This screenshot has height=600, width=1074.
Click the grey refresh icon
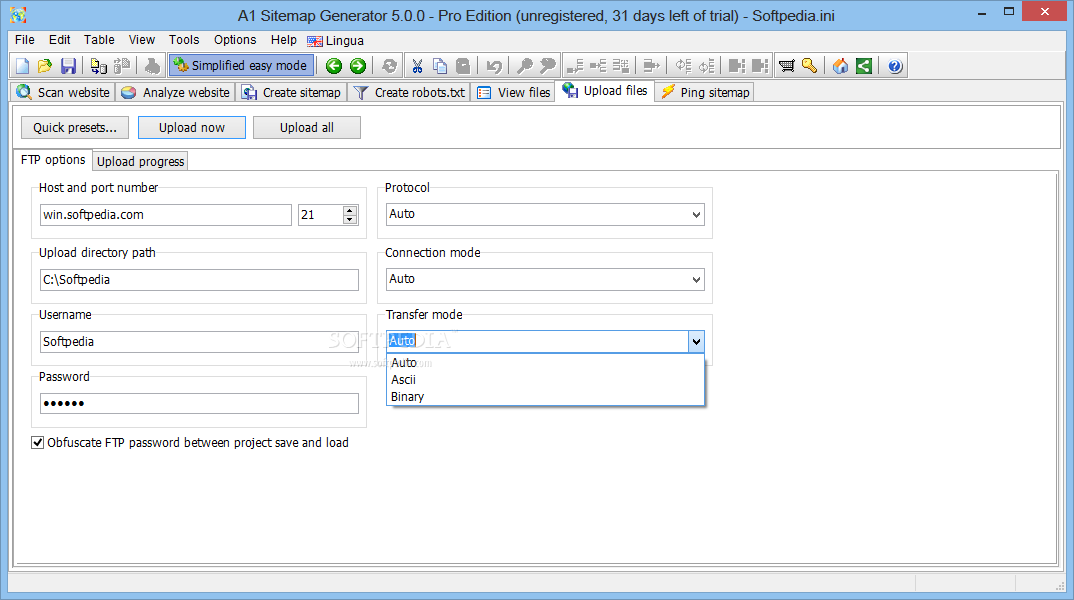point(389,66)
